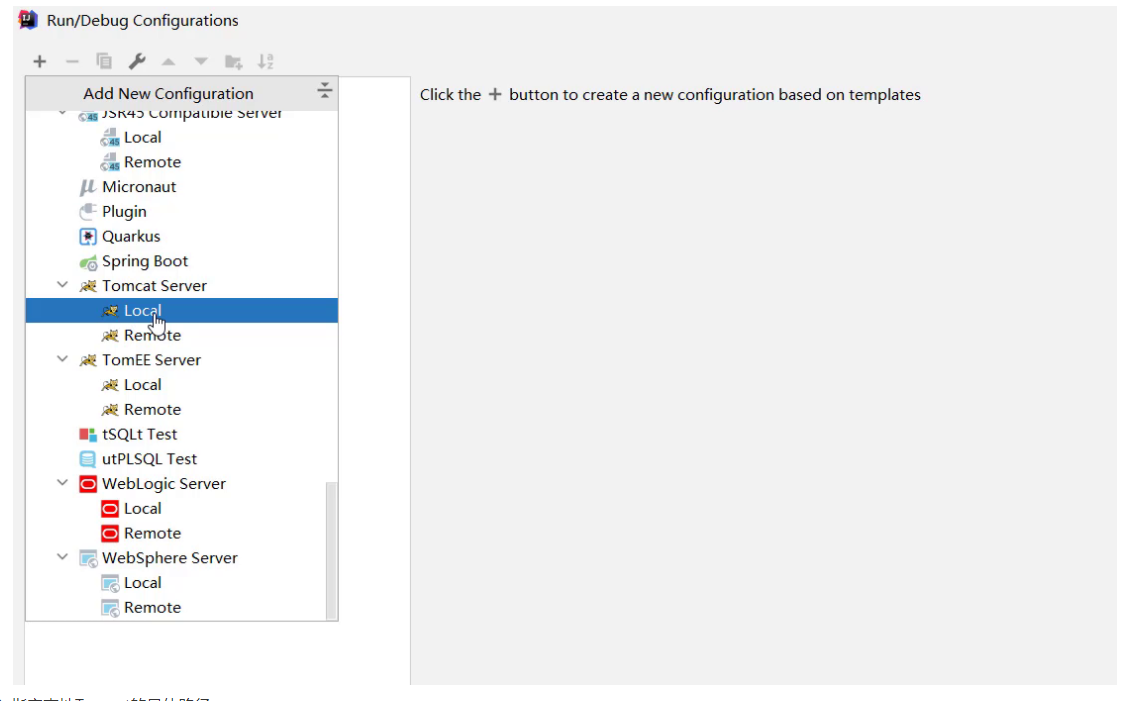Select Remote under JSR45 Compatible Server
Screen dimensions: 1127x701
(x=182, y=162)
